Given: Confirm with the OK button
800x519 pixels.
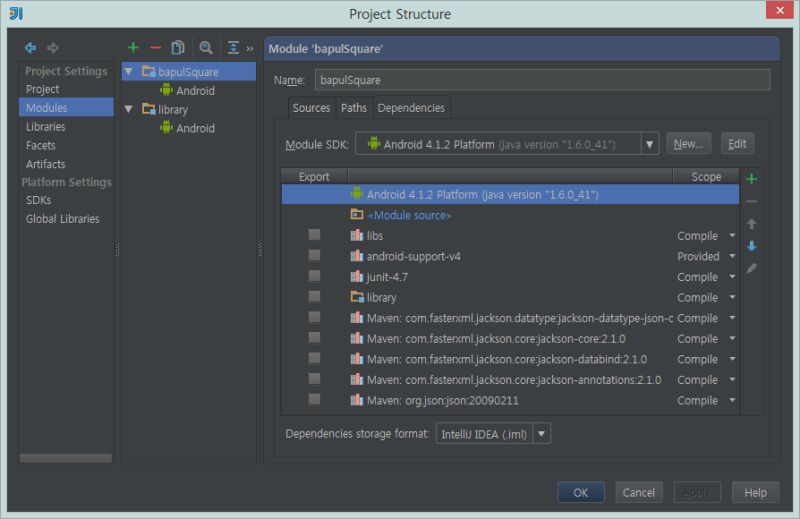Looking at the screenshot, I should point(581,492).
